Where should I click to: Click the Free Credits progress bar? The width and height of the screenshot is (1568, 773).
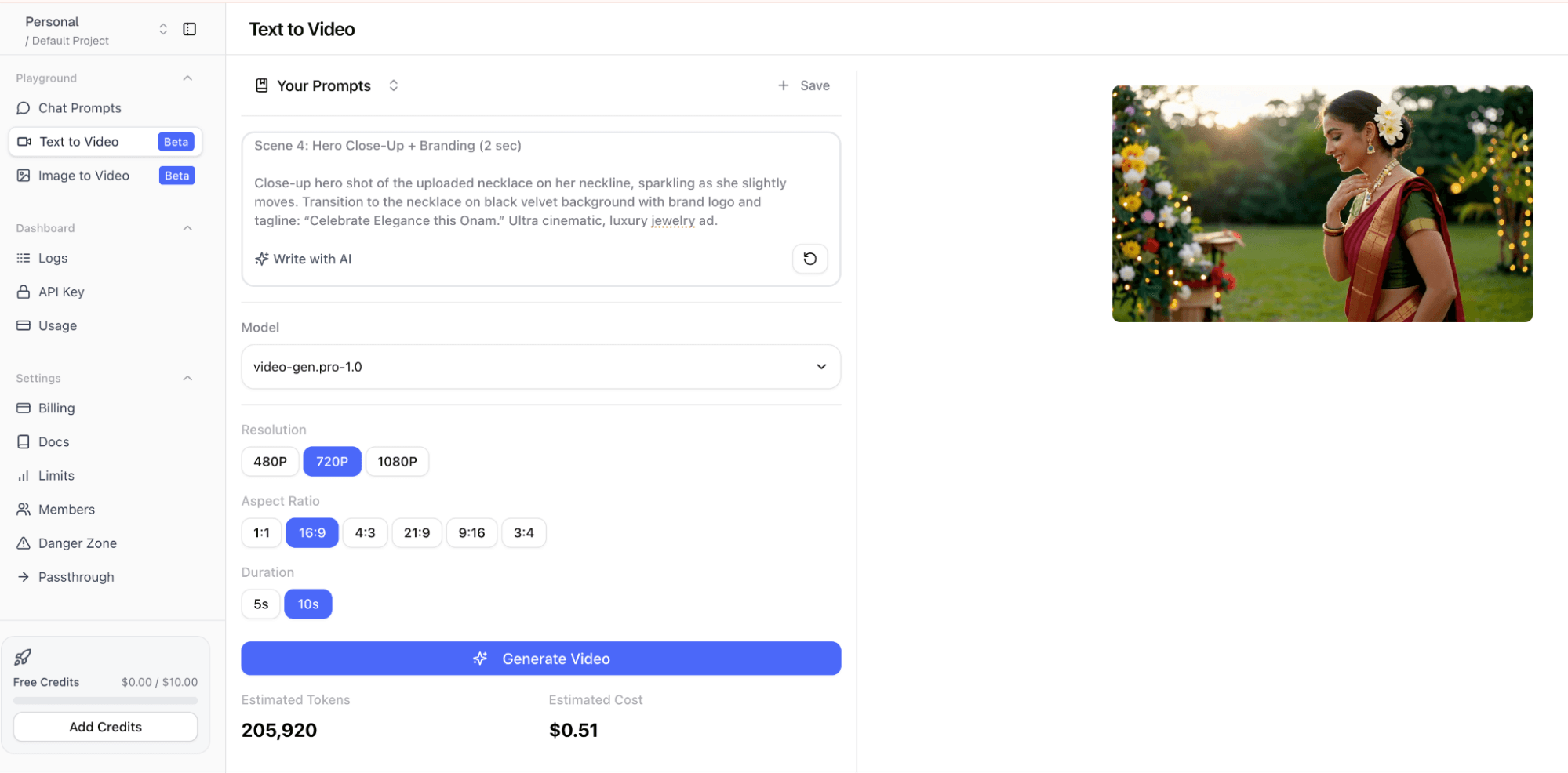(104, 699)
